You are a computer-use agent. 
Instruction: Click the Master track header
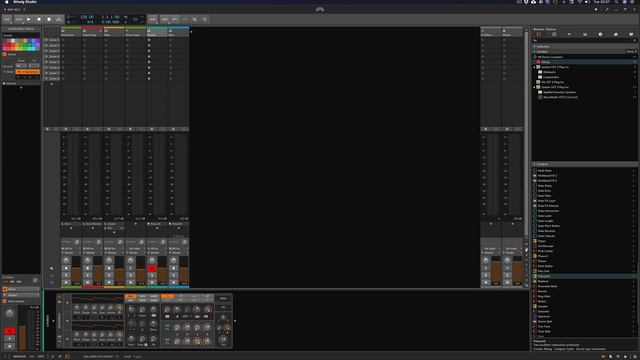point(512,32)
